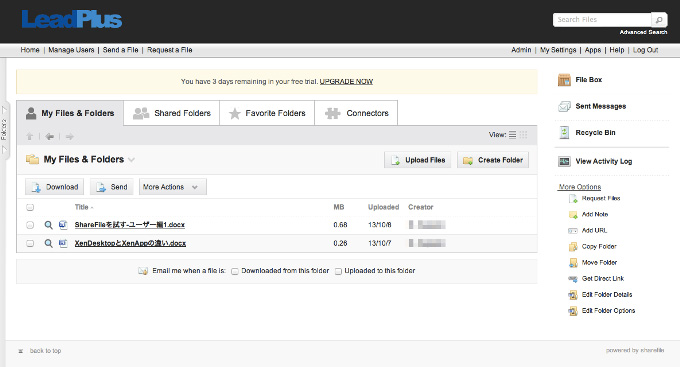Preview the XenDesktop docx with magnifier
The width and height of the screenshot is (680, 367).
tap(49, 243)
